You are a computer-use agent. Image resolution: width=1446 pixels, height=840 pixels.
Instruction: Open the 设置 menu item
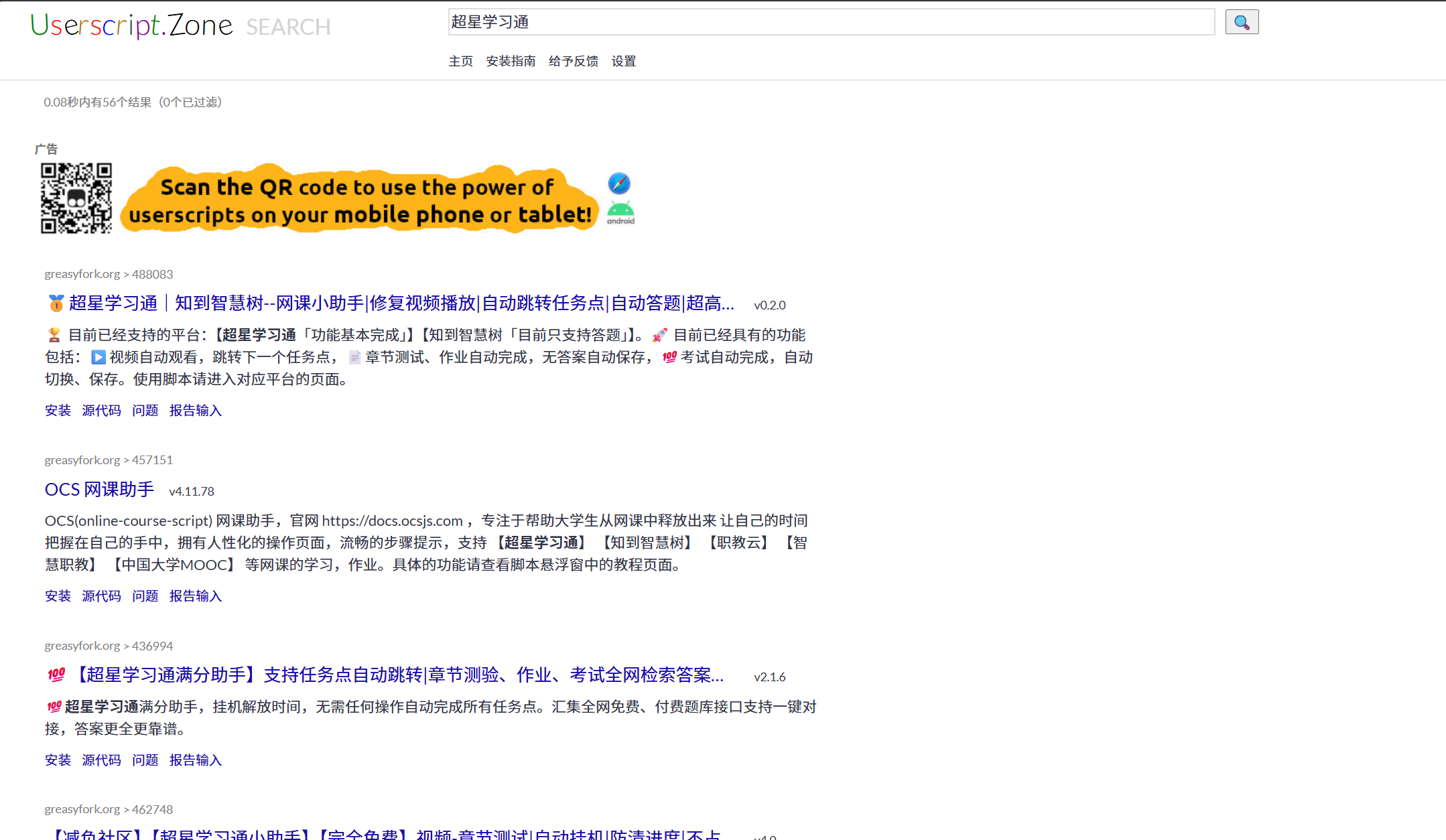(624, 60)
